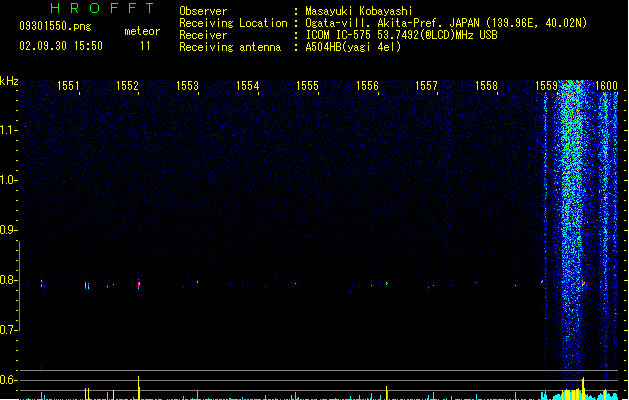
Task: Click the tall yellow intensity bar at 1552
Action: 139,388
